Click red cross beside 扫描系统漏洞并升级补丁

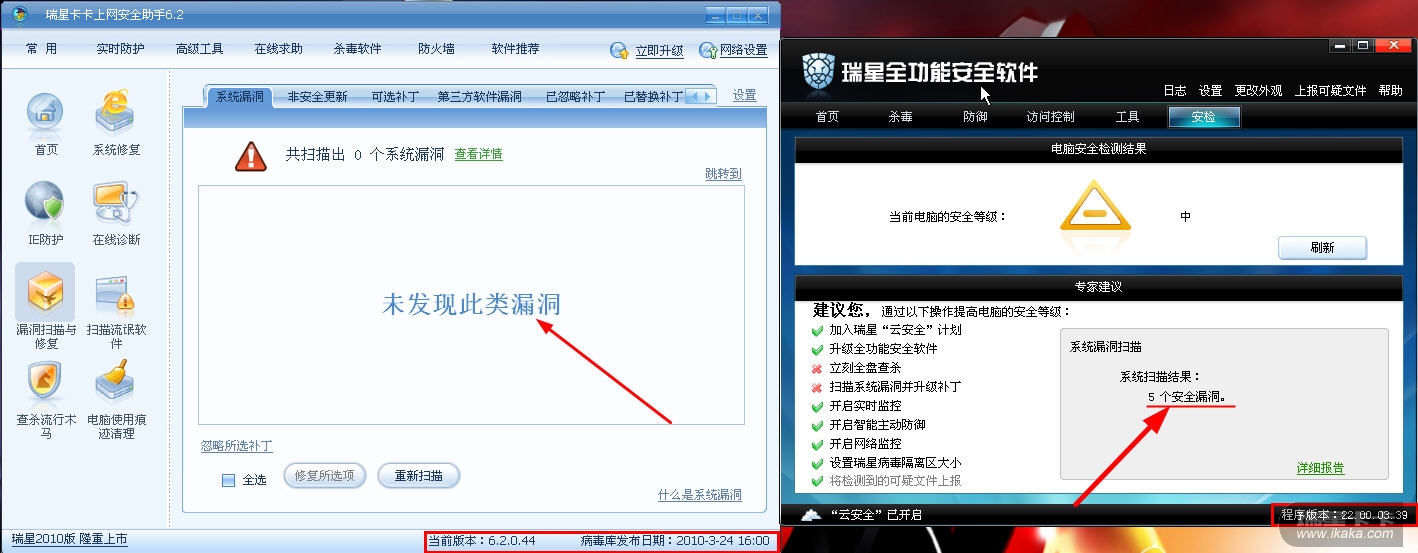pos(818,387)
